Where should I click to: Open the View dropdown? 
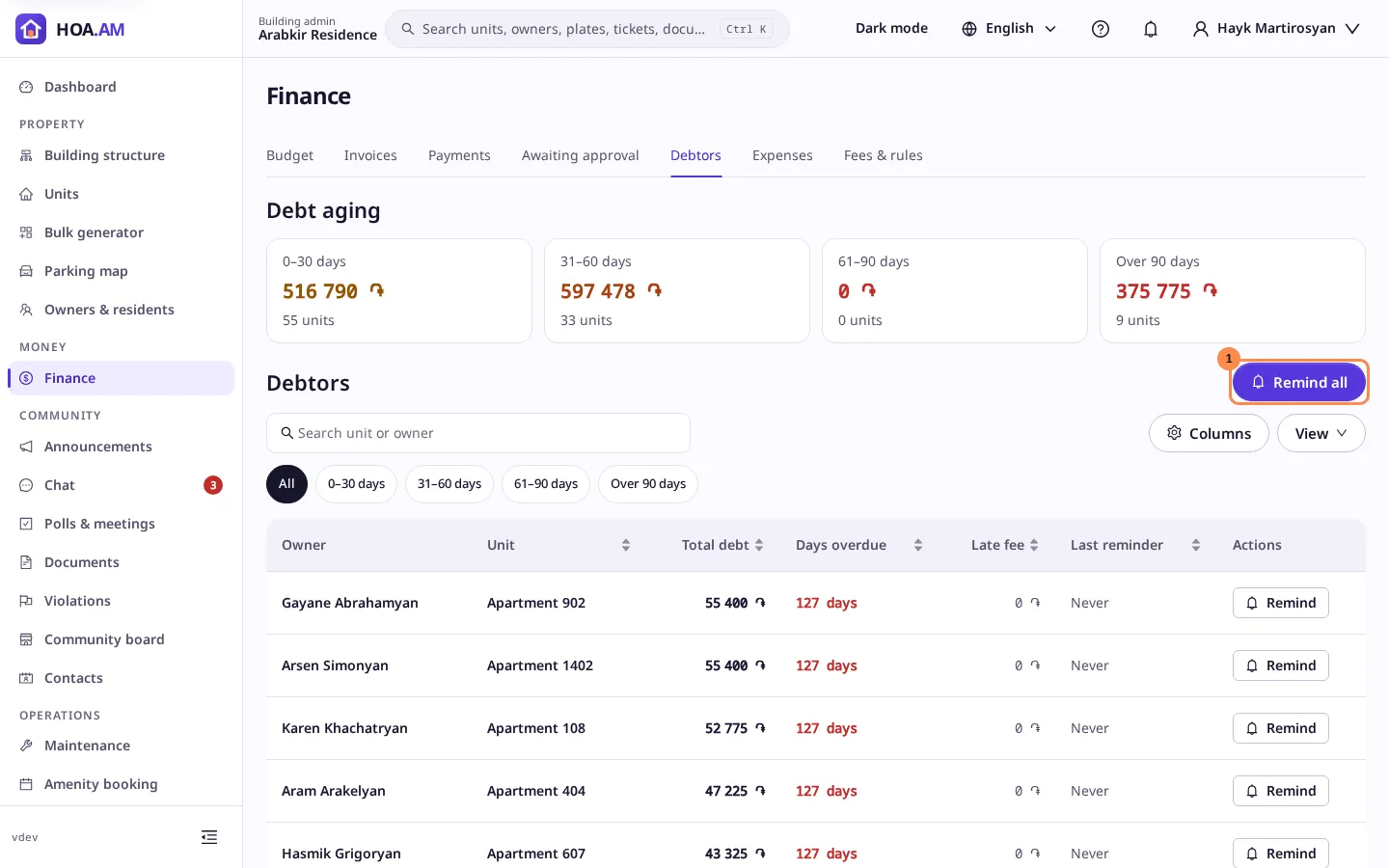pos(1321,433)
